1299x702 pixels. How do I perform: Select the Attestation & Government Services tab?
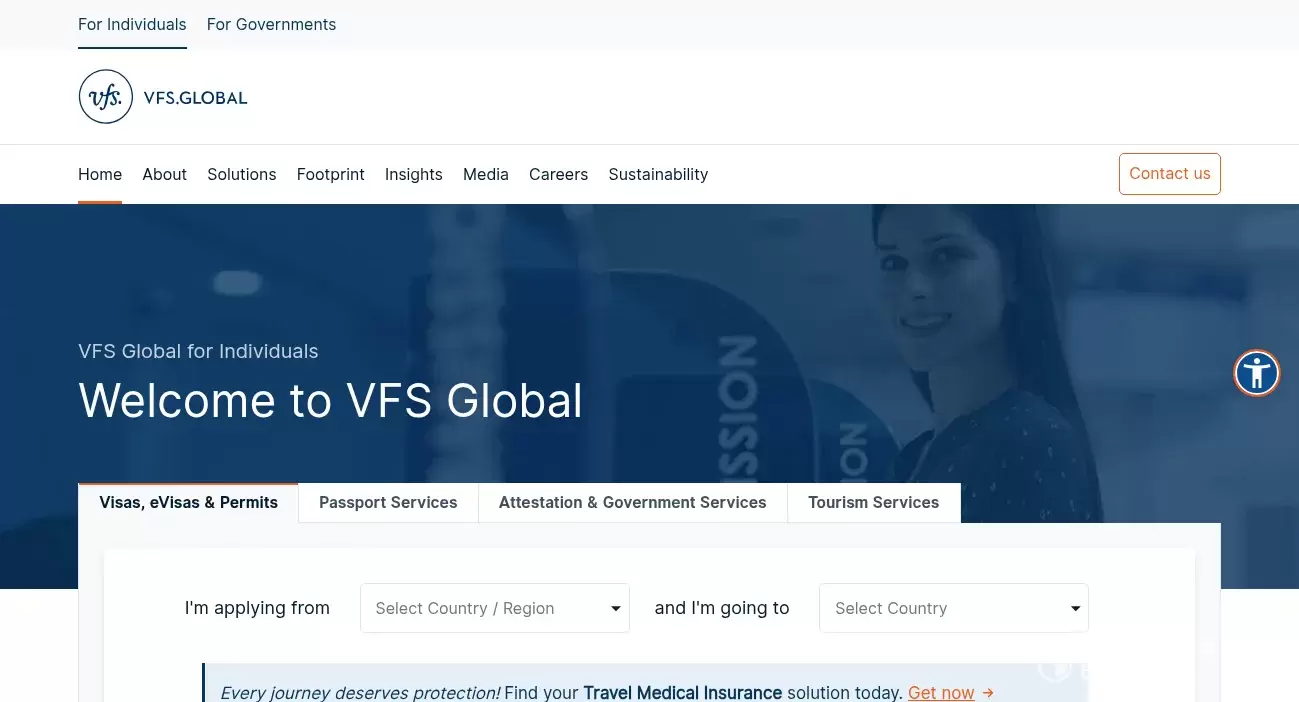(x=632, y=502)
